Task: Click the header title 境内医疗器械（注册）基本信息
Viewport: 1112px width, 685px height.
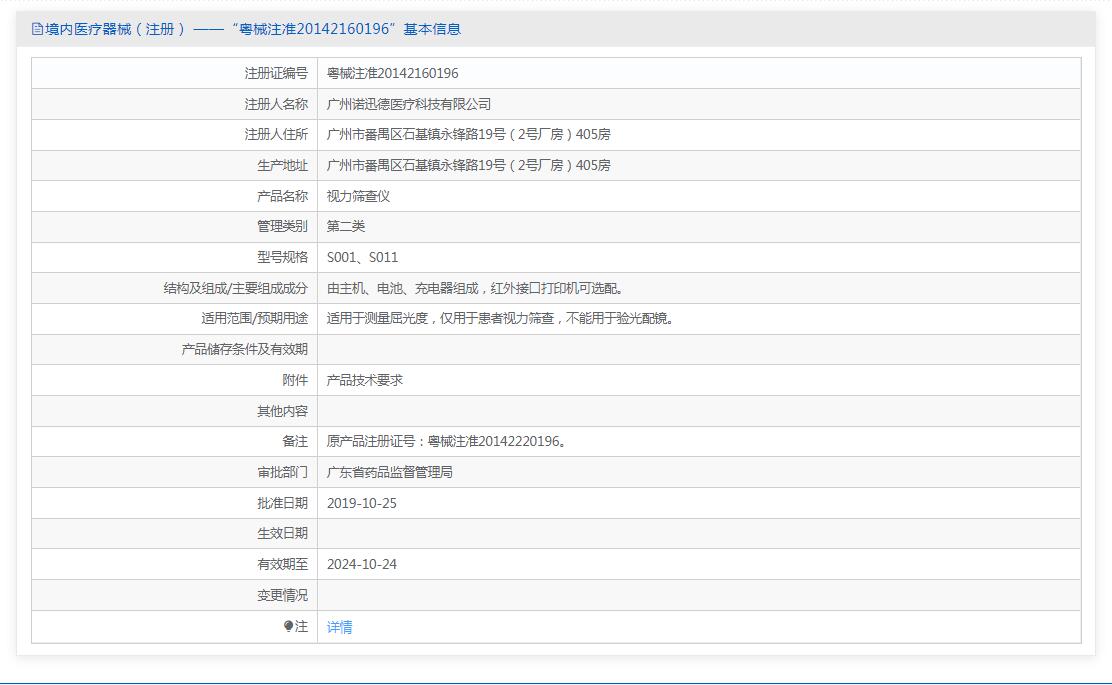Action: coord(252,29)
